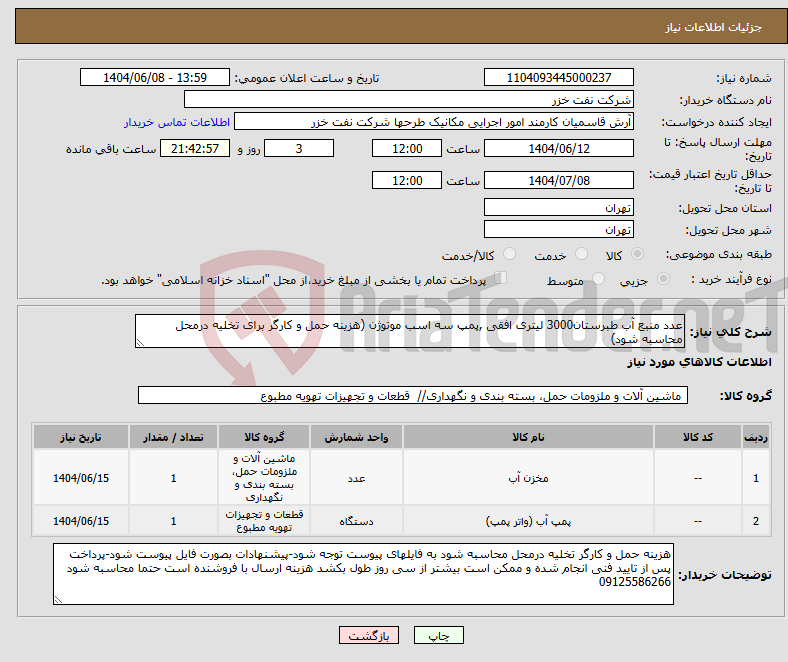The height and width of the screenshot is (662, 788).
Task: Click the اطلاعات کالاهای مورد نیاز heading
Action: (699, 362)
